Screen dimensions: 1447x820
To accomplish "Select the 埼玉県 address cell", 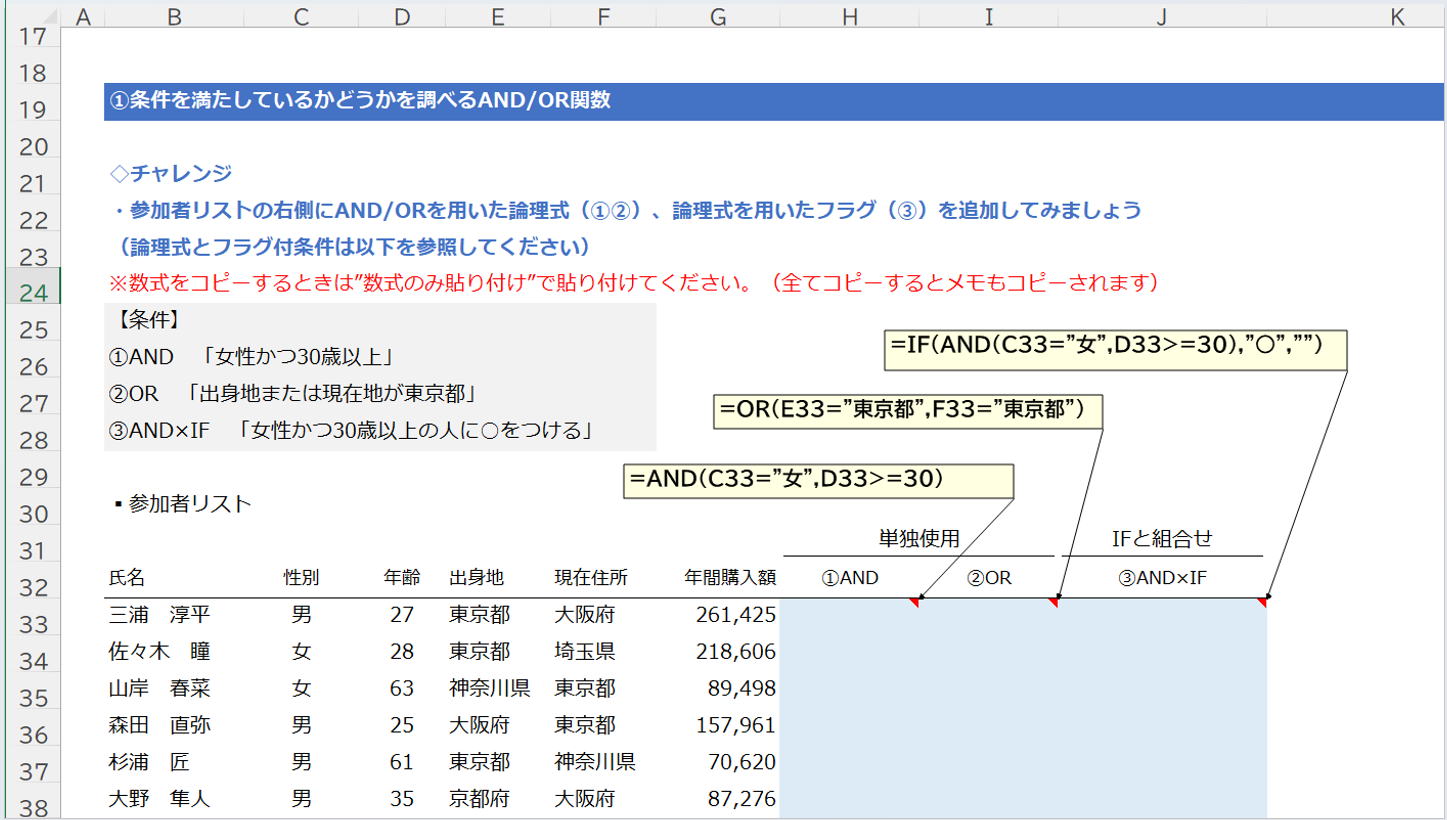I will [601, 652].
